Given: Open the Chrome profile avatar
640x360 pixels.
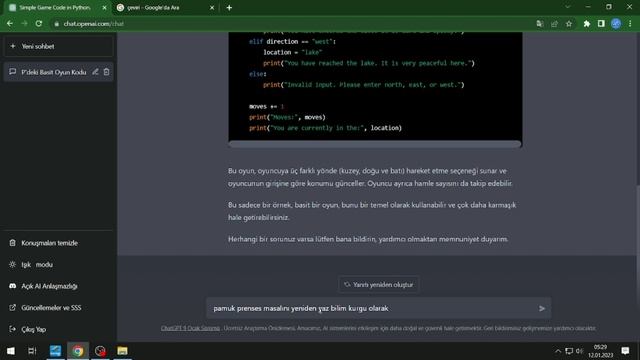Looking at the screenshot, I should pyautogui.click(x=616, y=24).
